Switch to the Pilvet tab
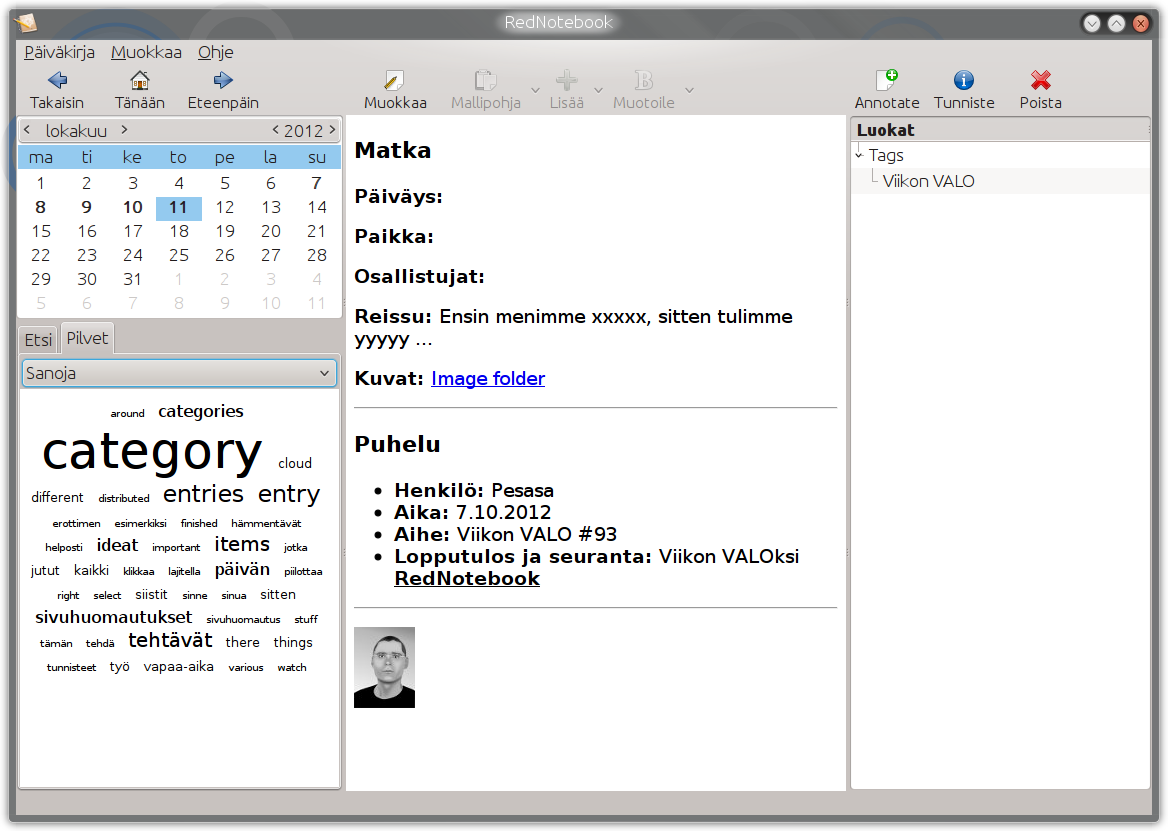This screenshot has width=1168, height=831. pos(87,338)
